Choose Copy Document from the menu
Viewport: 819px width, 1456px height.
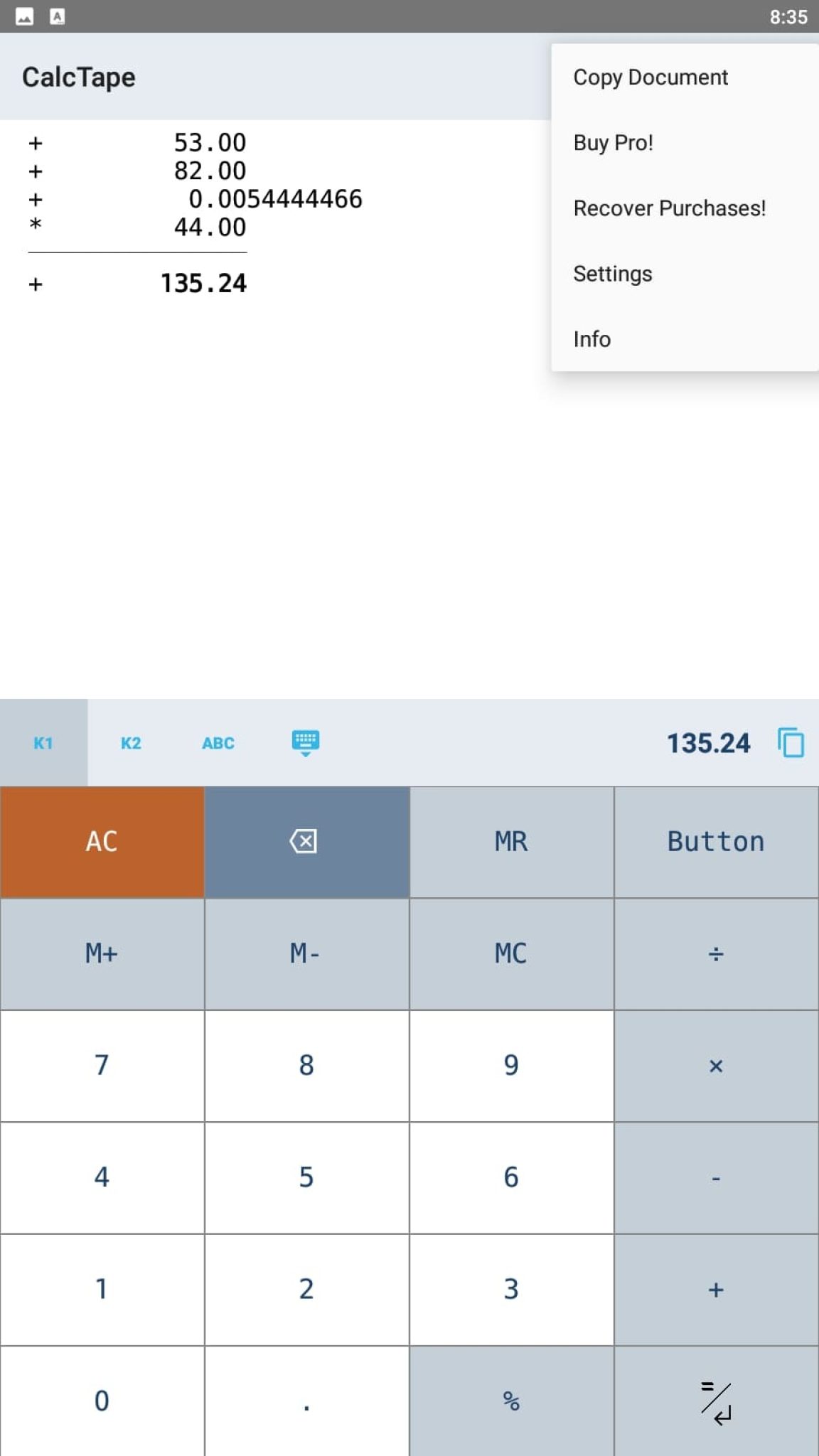click(651, 77)
